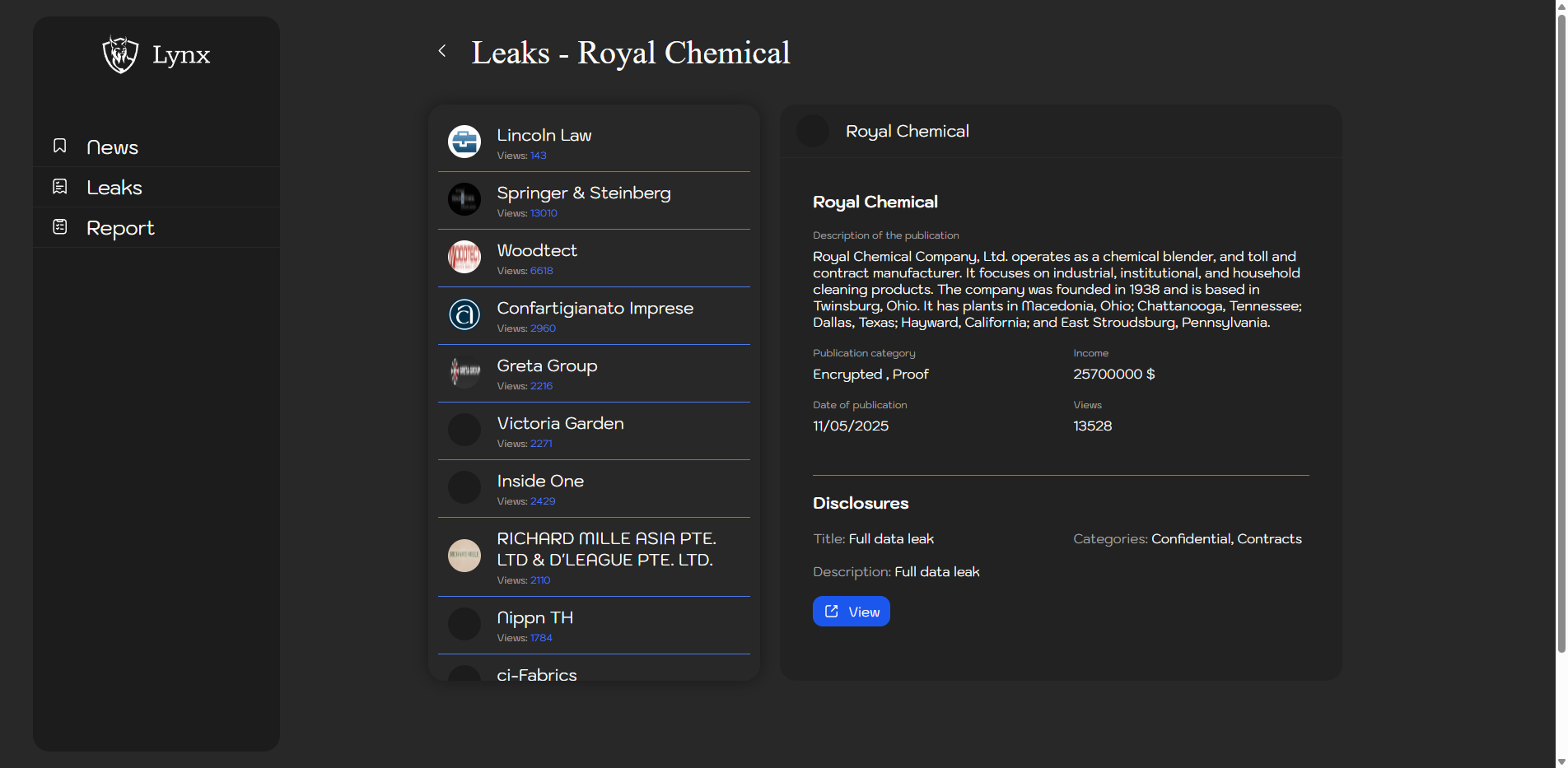The image size is (1568, 768).
Task: Open the Report menu item
Action: [120, 228]
